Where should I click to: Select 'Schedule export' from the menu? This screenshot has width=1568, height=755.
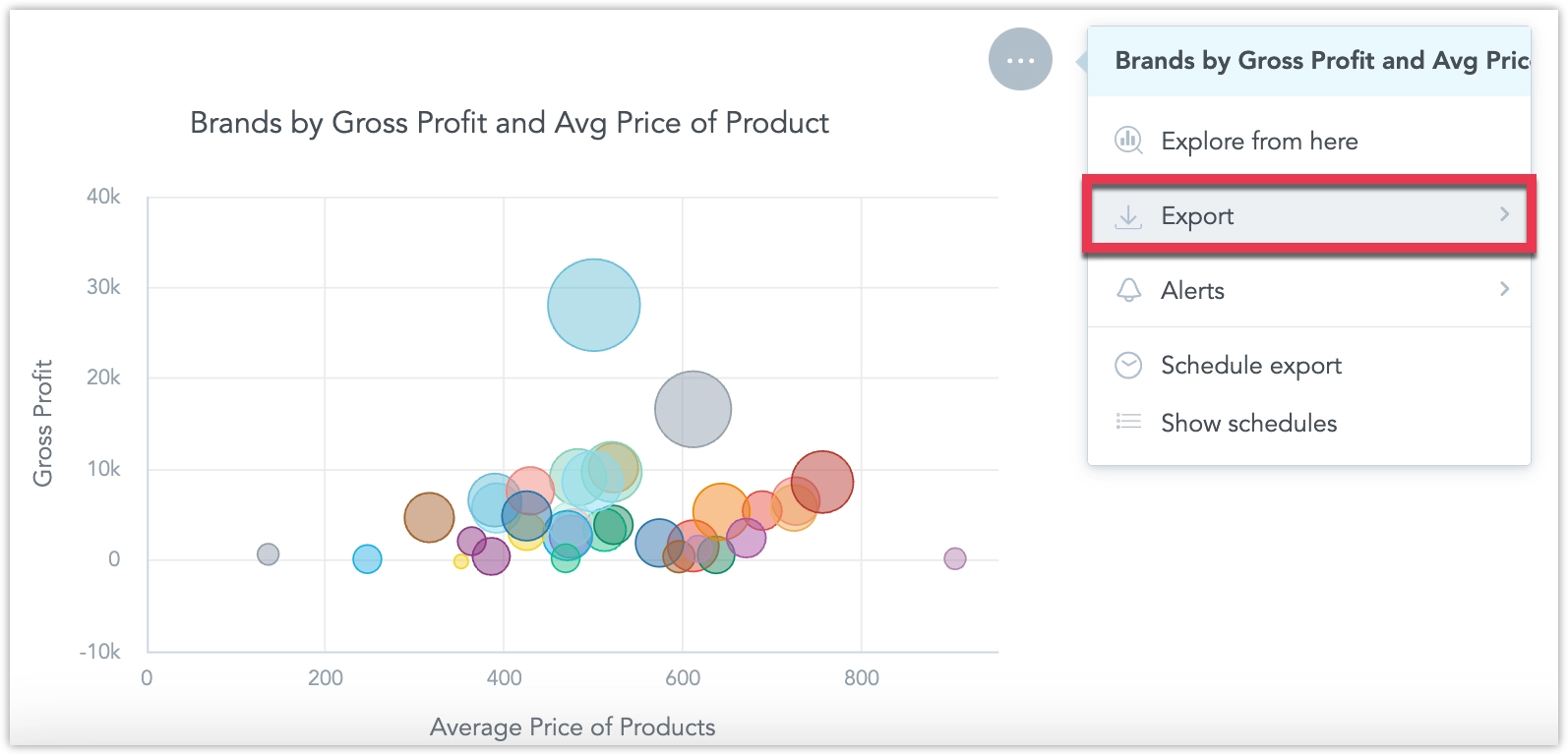tap(1250, 365)
